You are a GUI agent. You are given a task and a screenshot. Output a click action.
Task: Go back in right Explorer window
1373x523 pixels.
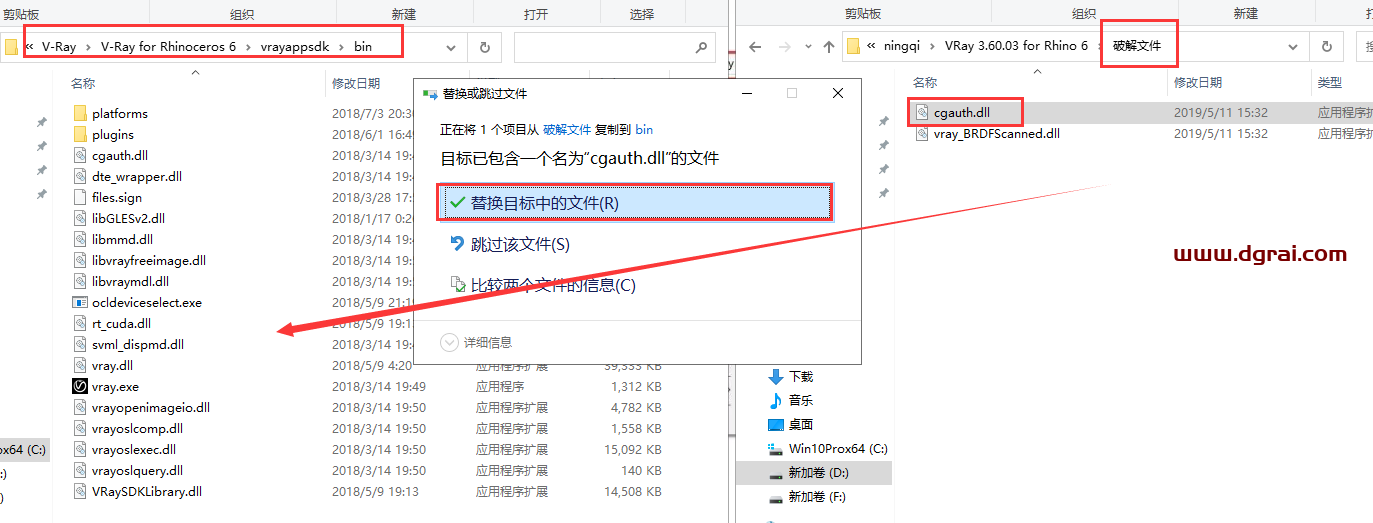pyautogui.click(x=756, y=47)
